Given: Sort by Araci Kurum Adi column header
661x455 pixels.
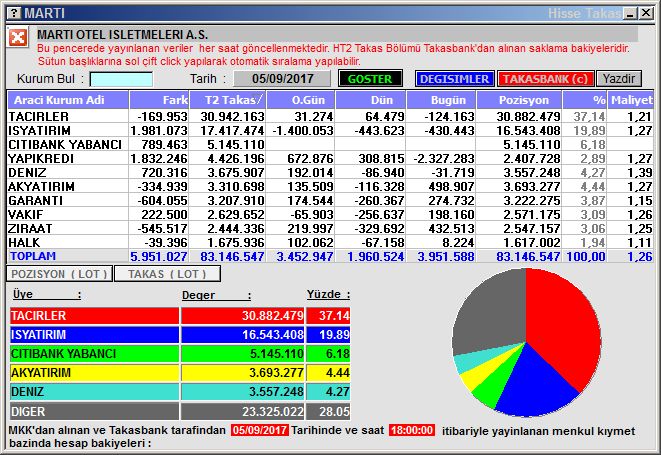Looking at the screenshot, I should click(x=68, y=100).
